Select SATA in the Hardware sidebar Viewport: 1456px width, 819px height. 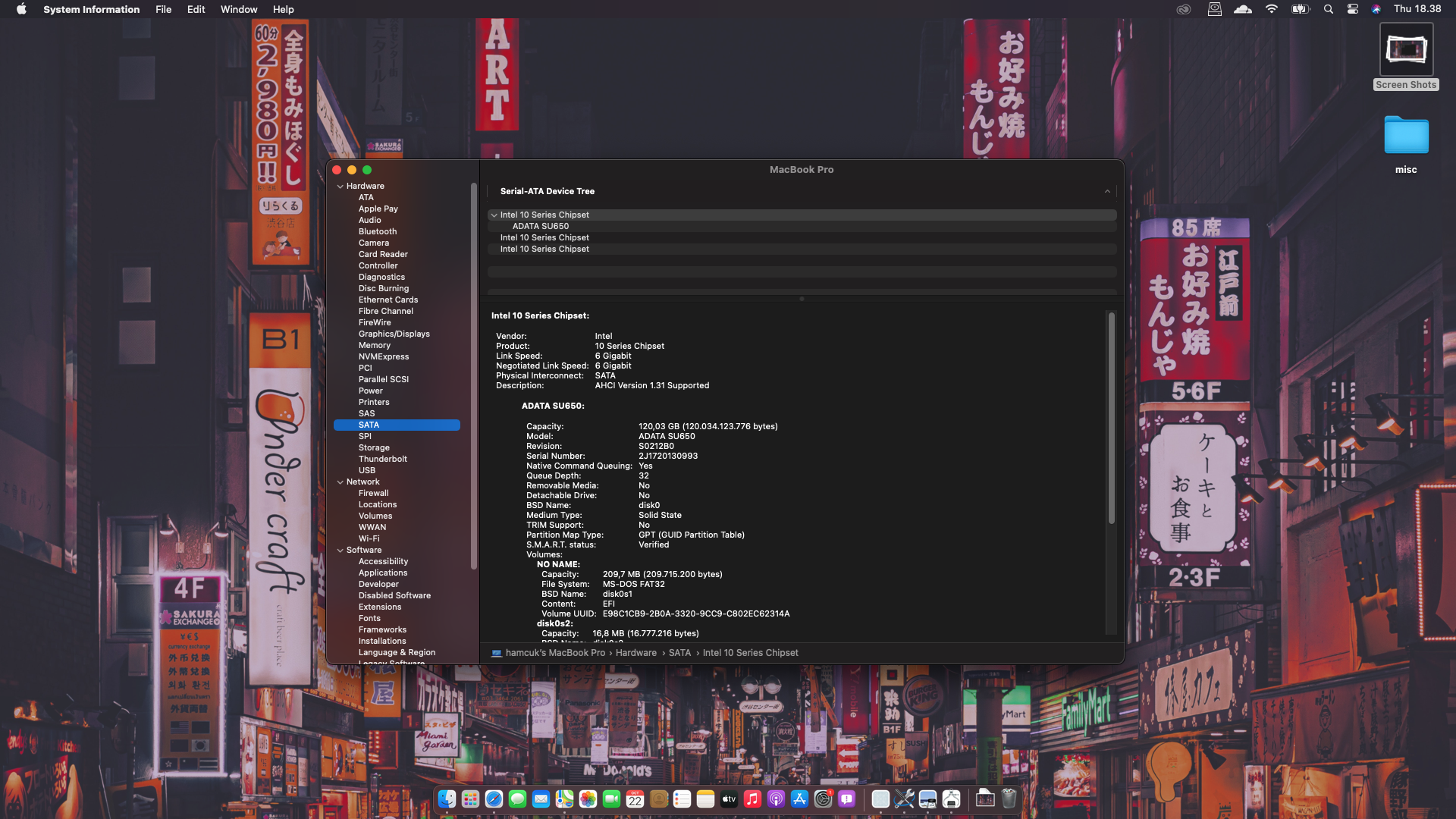click(369, 425)
